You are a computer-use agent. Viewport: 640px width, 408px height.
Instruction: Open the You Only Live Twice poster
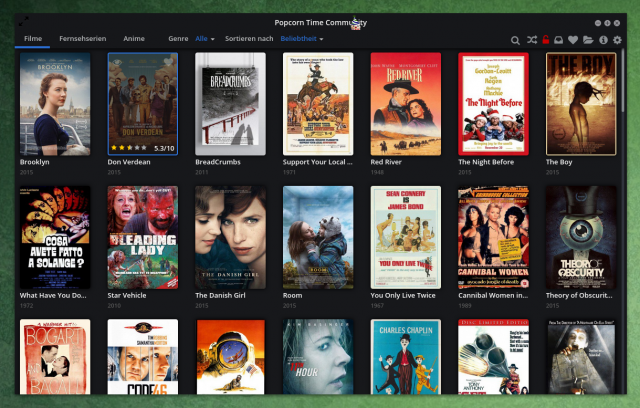[406, 237]
